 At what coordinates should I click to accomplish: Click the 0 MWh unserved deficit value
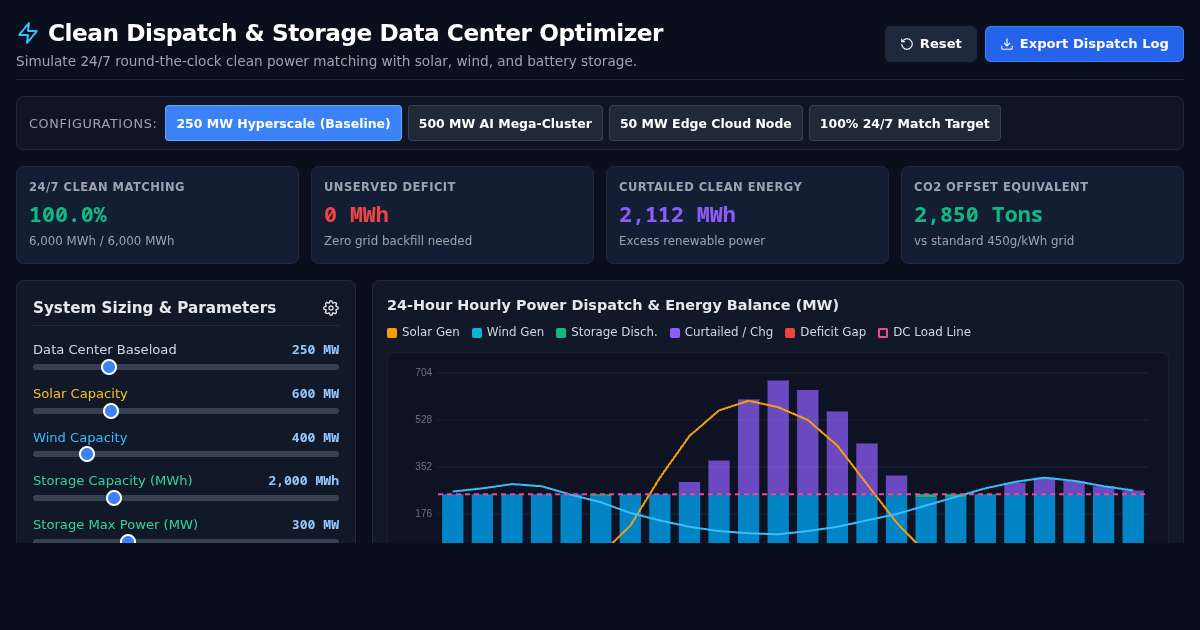point(356,215)
